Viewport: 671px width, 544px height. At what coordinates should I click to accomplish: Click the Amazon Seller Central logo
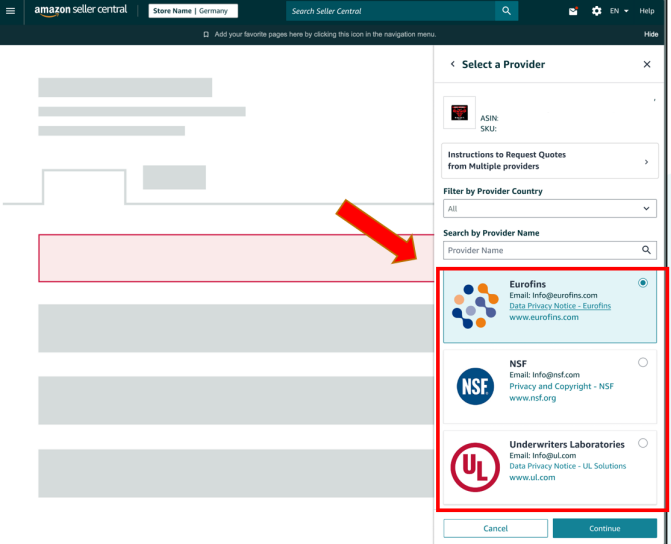(81, 10)
